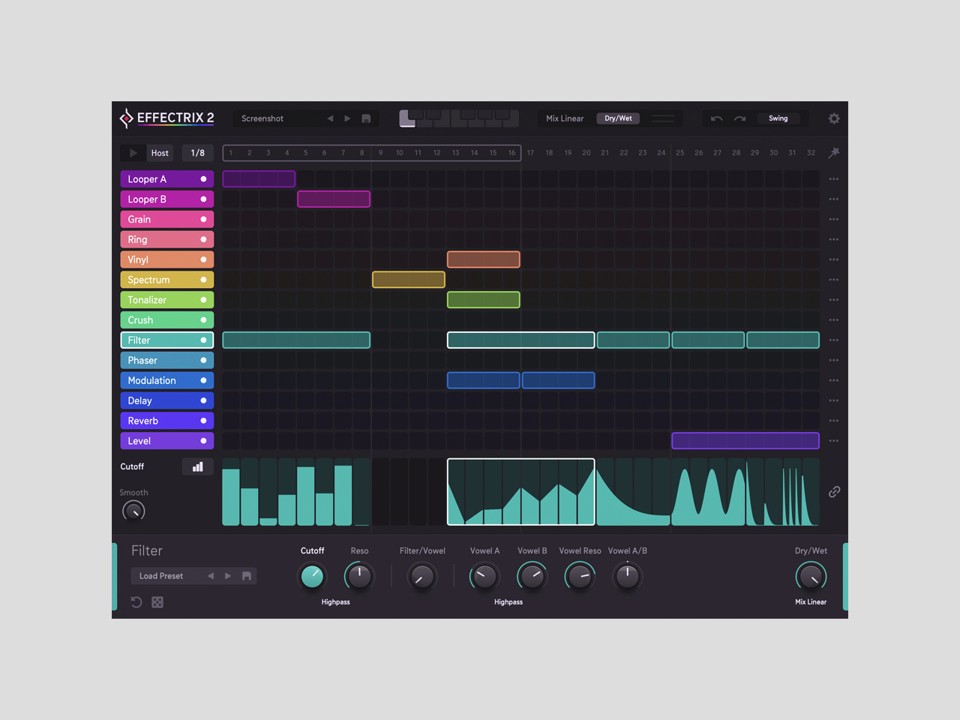Select the Reverb effect row

pyautogui.click(x=167, y=421)
